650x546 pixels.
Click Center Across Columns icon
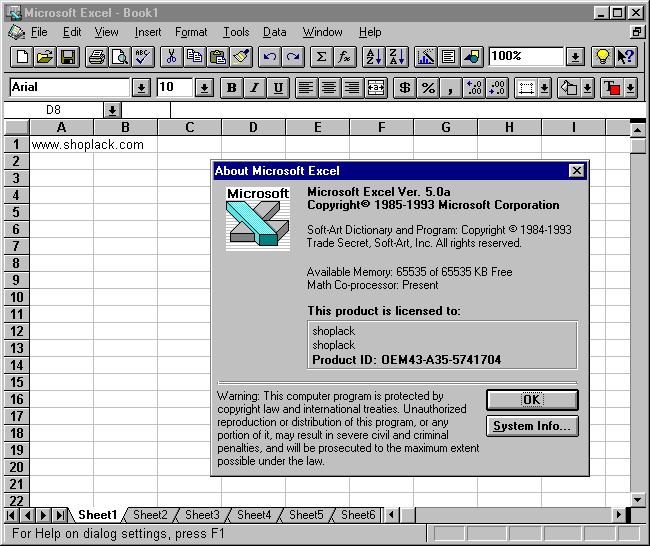tap(376, 88)
